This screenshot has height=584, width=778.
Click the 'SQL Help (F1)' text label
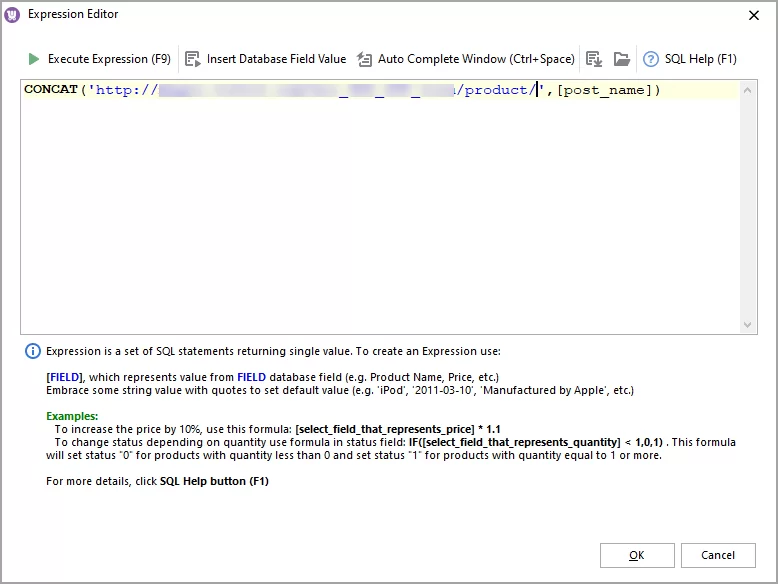click(x=701, y=59)
